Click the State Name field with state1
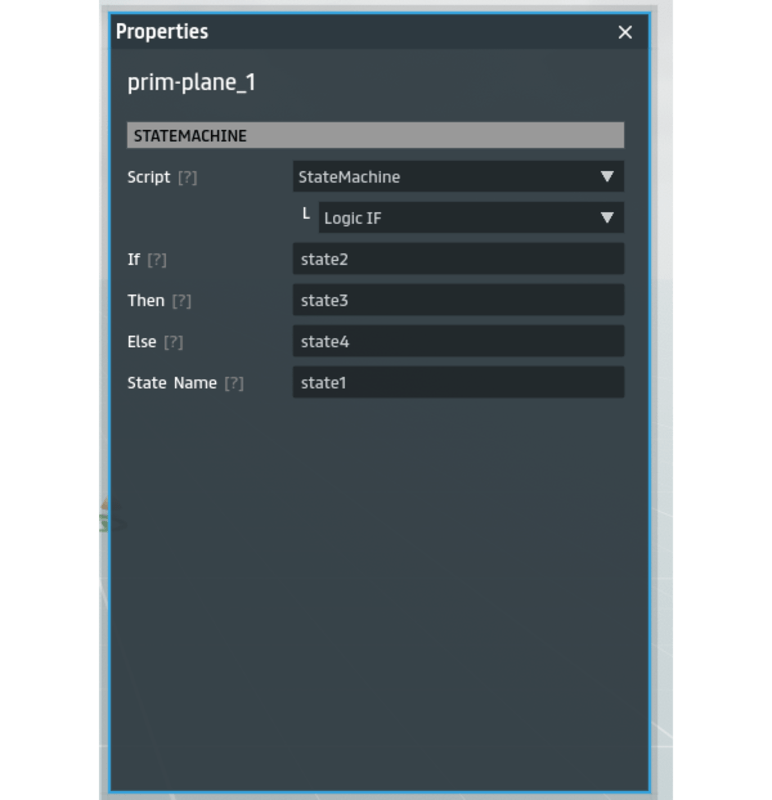This screenshot has height=800, width=772. [458, 383]
